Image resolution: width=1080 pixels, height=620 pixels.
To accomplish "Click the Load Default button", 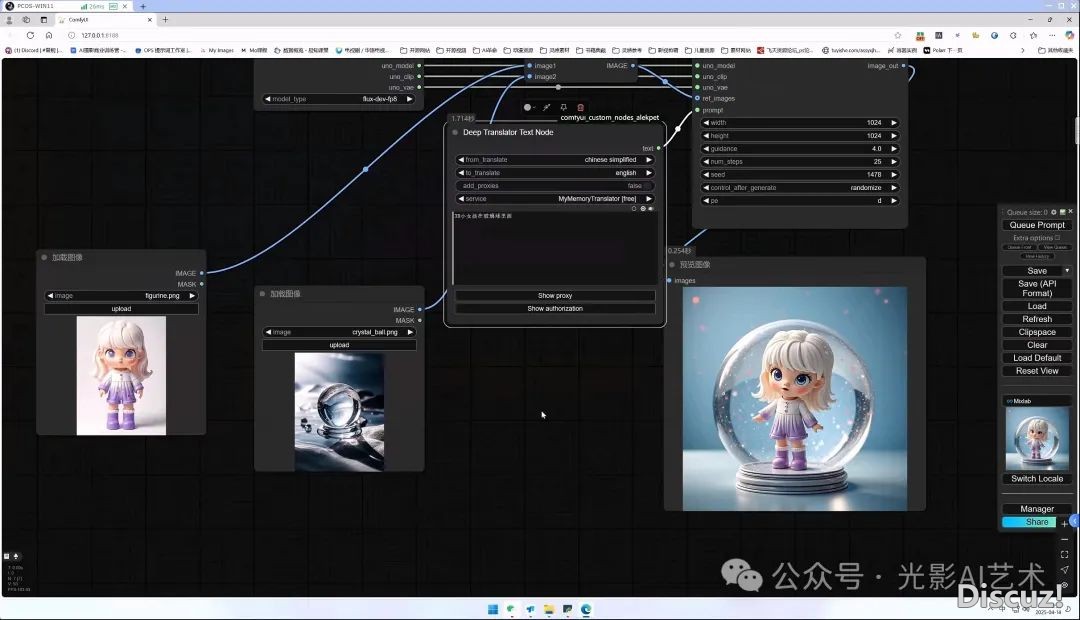I will click(x=1037, y=358).
